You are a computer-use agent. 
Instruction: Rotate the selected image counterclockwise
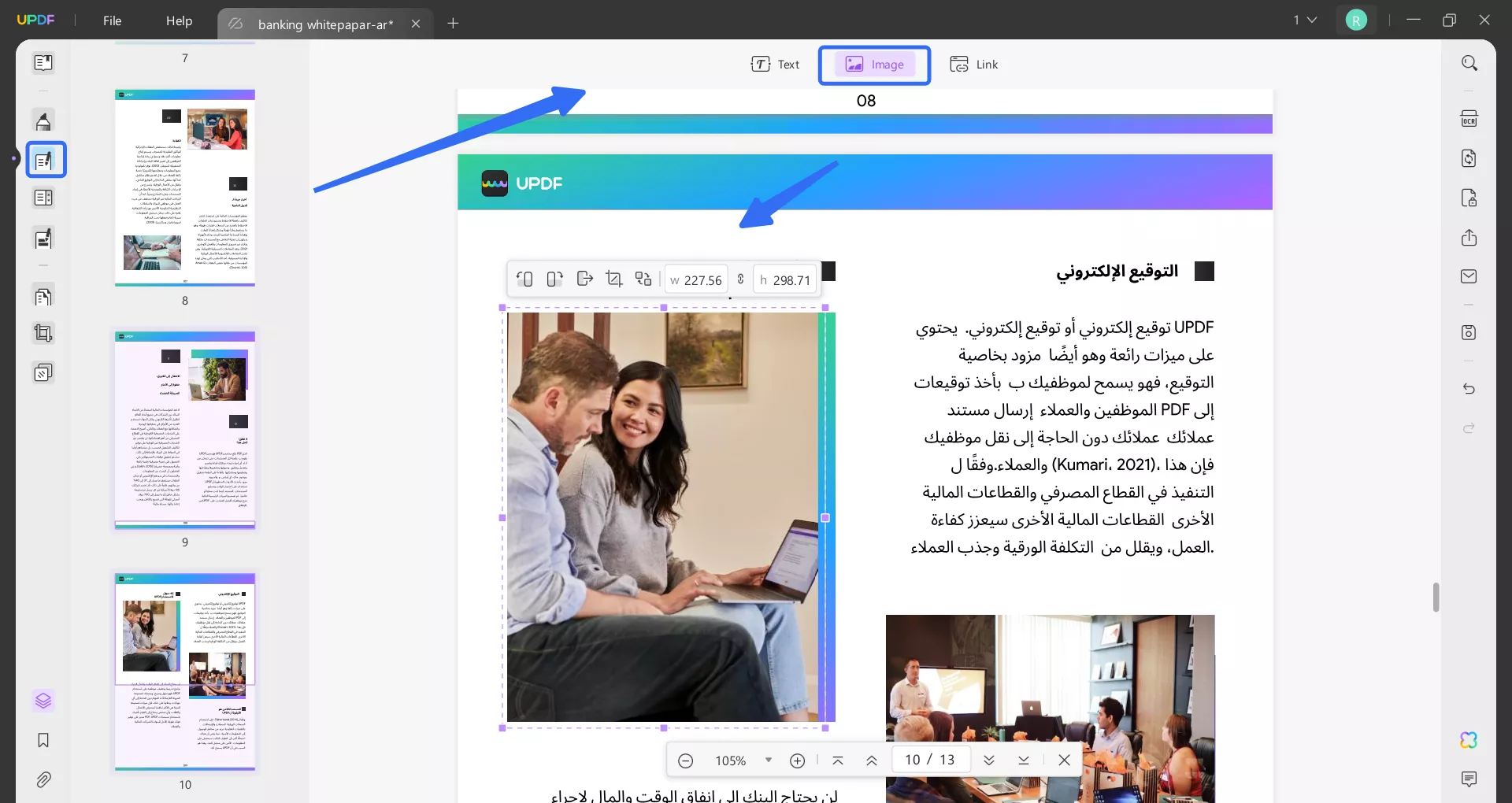pos(524,279)
